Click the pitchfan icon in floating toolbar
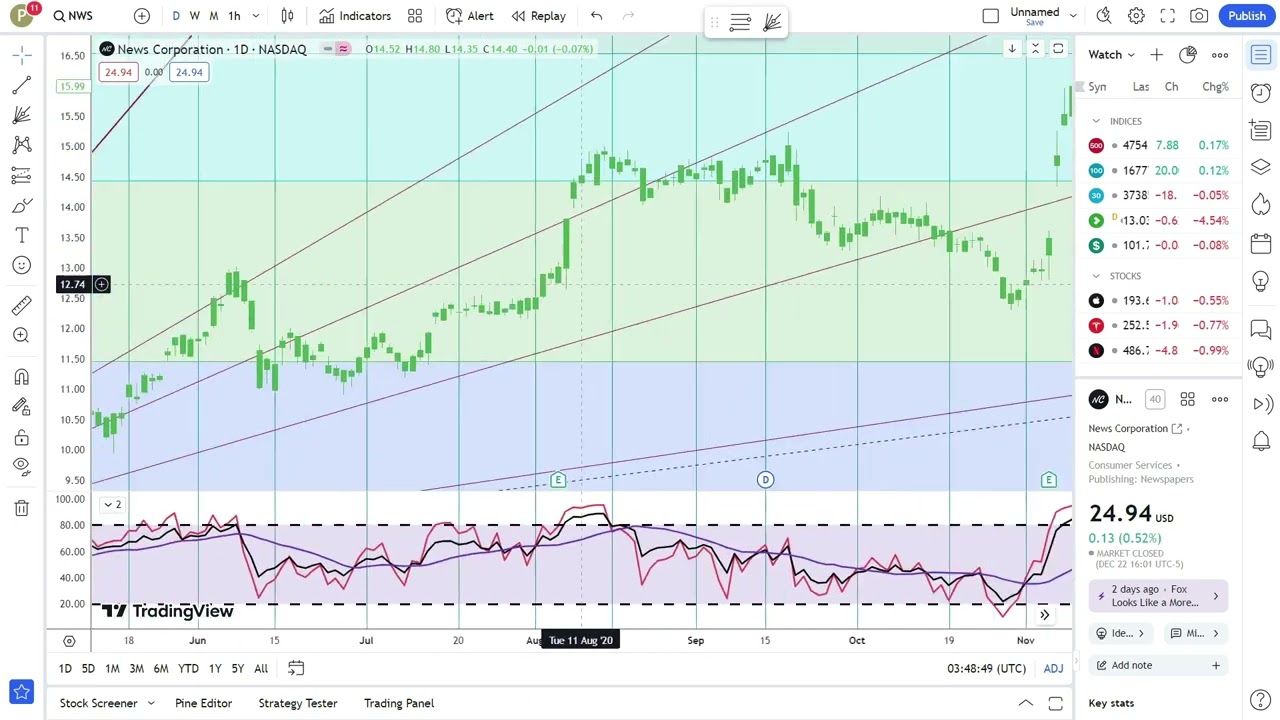The image size is (1280, 720). click(772, 22)
